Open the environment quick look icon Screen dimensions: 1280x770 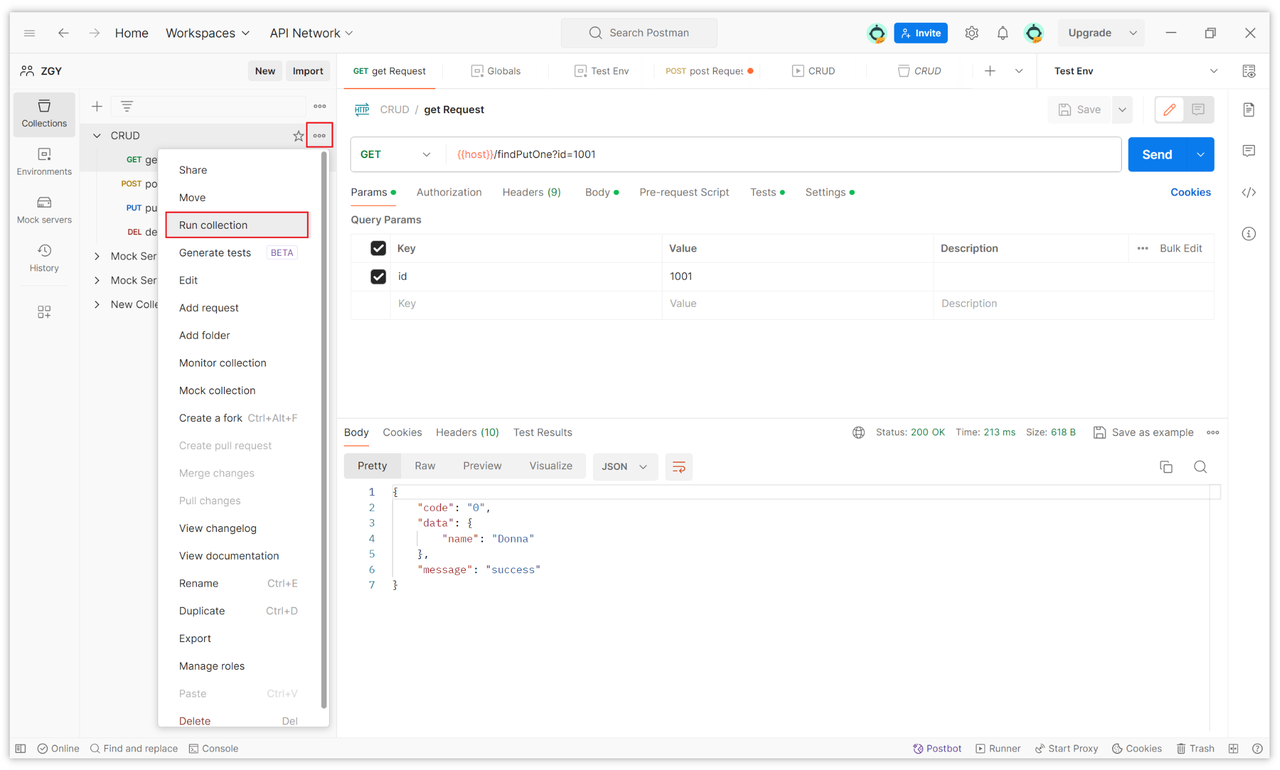[x=1249, y=71]
